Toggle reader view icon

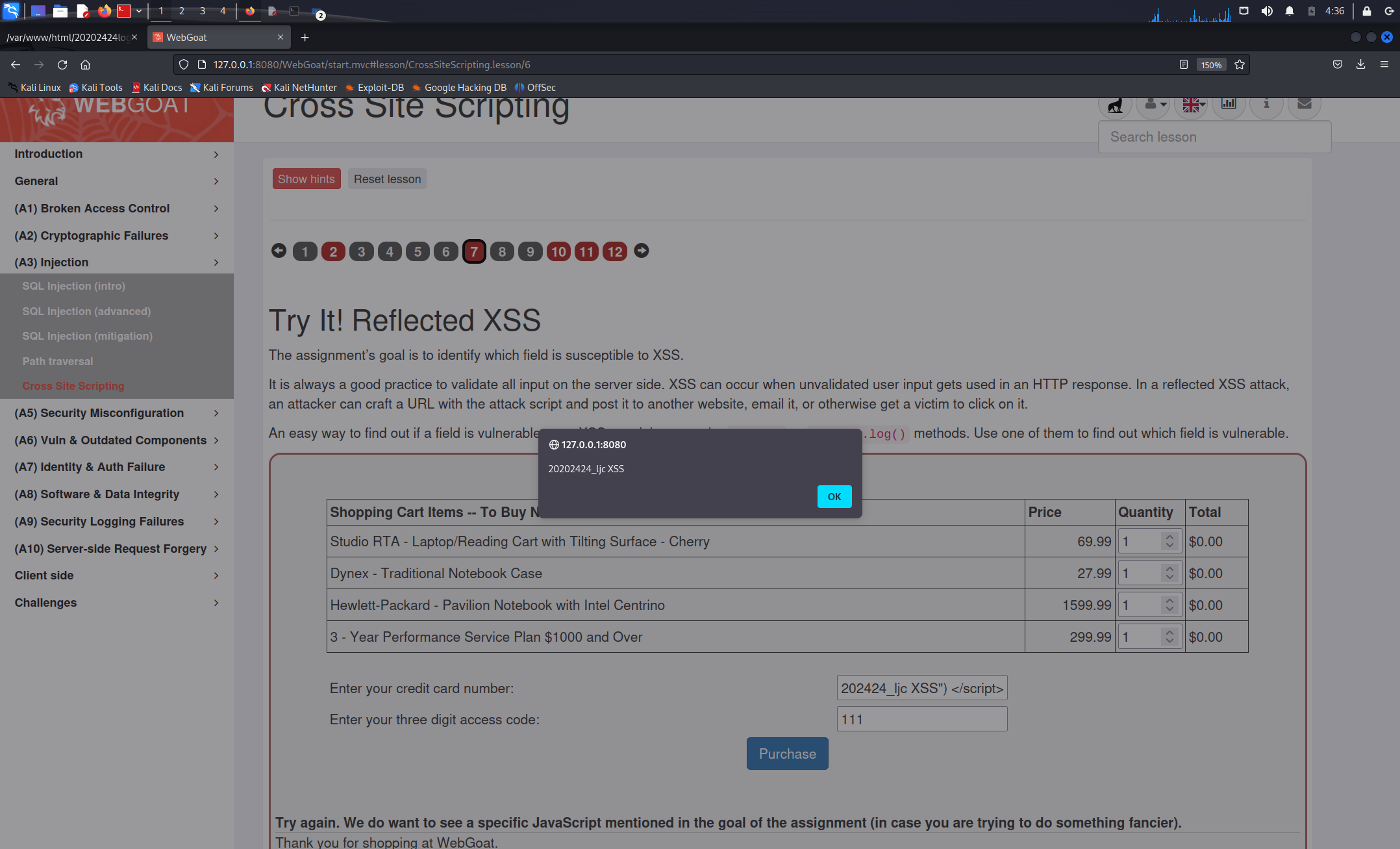pyautogui.click(x=1184, y=64)
